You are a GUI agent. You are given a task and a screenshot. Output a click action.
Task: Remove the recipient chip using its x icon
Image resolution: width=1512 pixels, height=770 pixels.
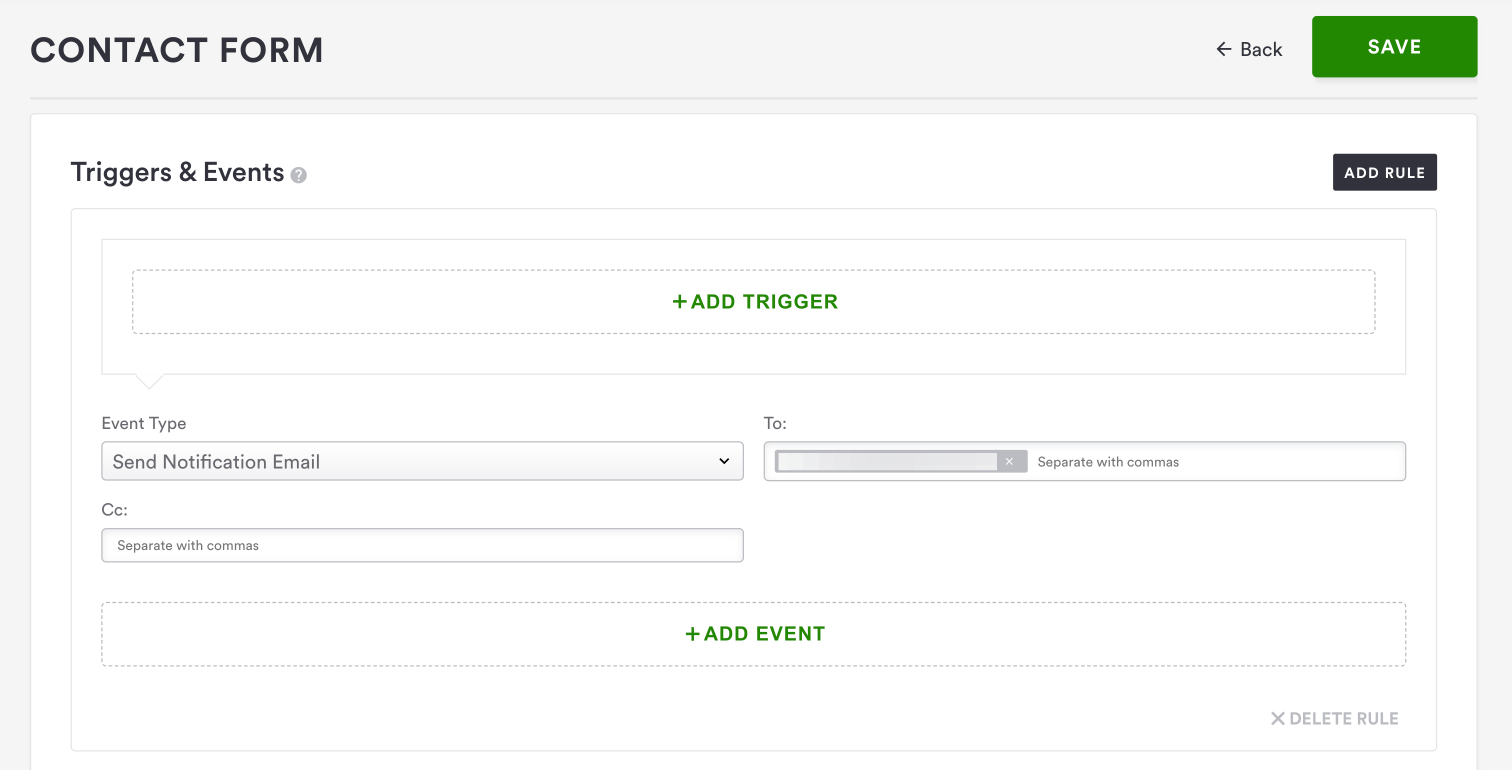click(x=1009, y=461)
